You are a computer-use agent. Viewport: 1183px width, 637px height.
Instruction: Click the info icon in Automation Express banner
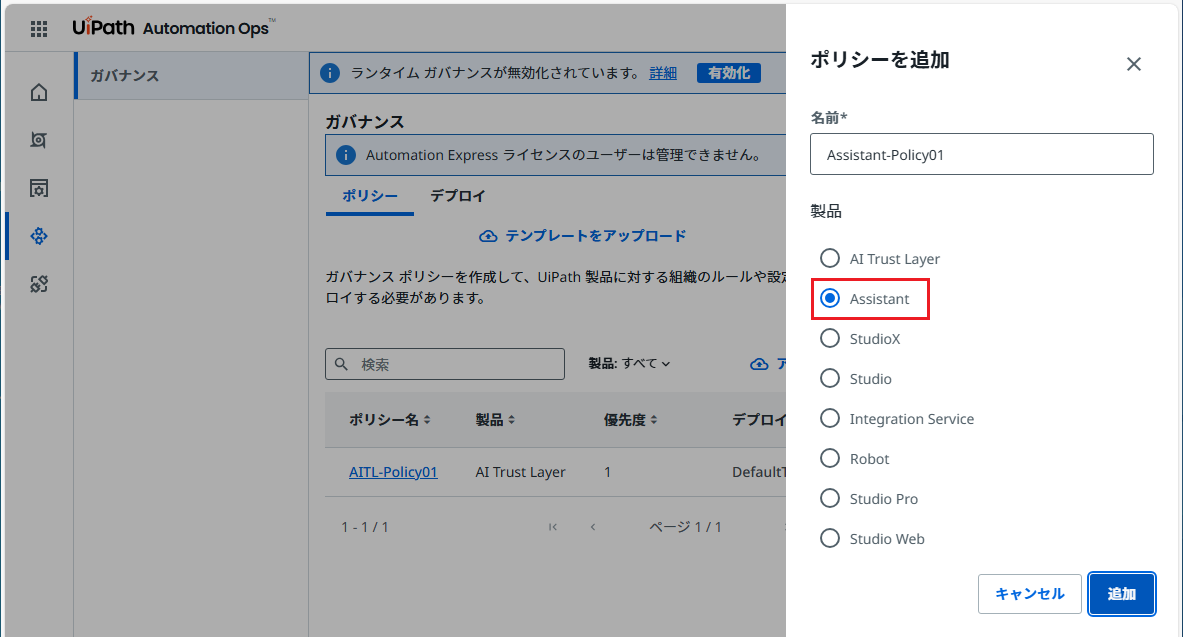point(346,155)
